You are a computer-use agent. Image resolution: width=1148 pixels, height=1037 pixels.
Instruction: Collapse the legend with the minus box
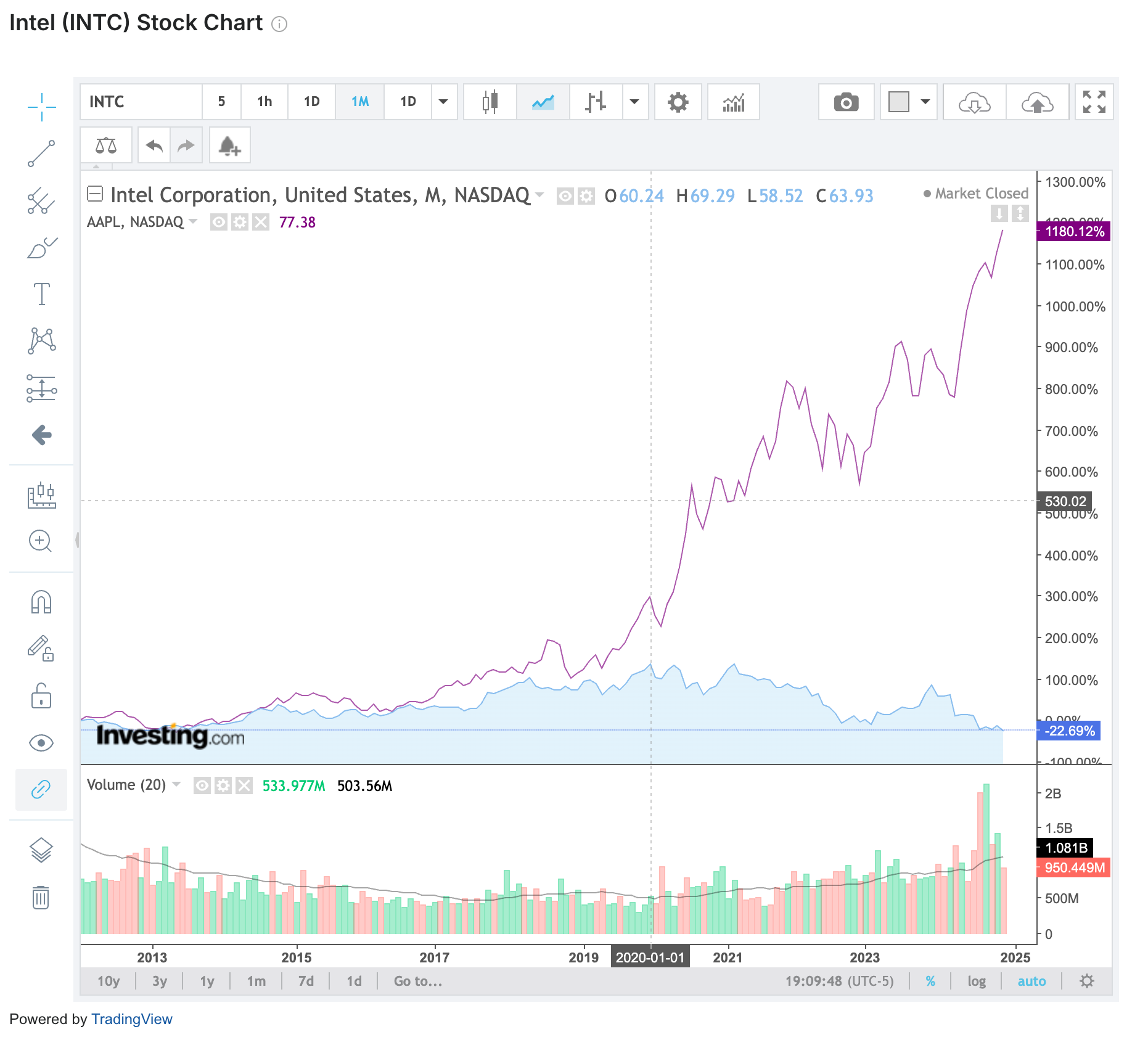coord(95,194)
